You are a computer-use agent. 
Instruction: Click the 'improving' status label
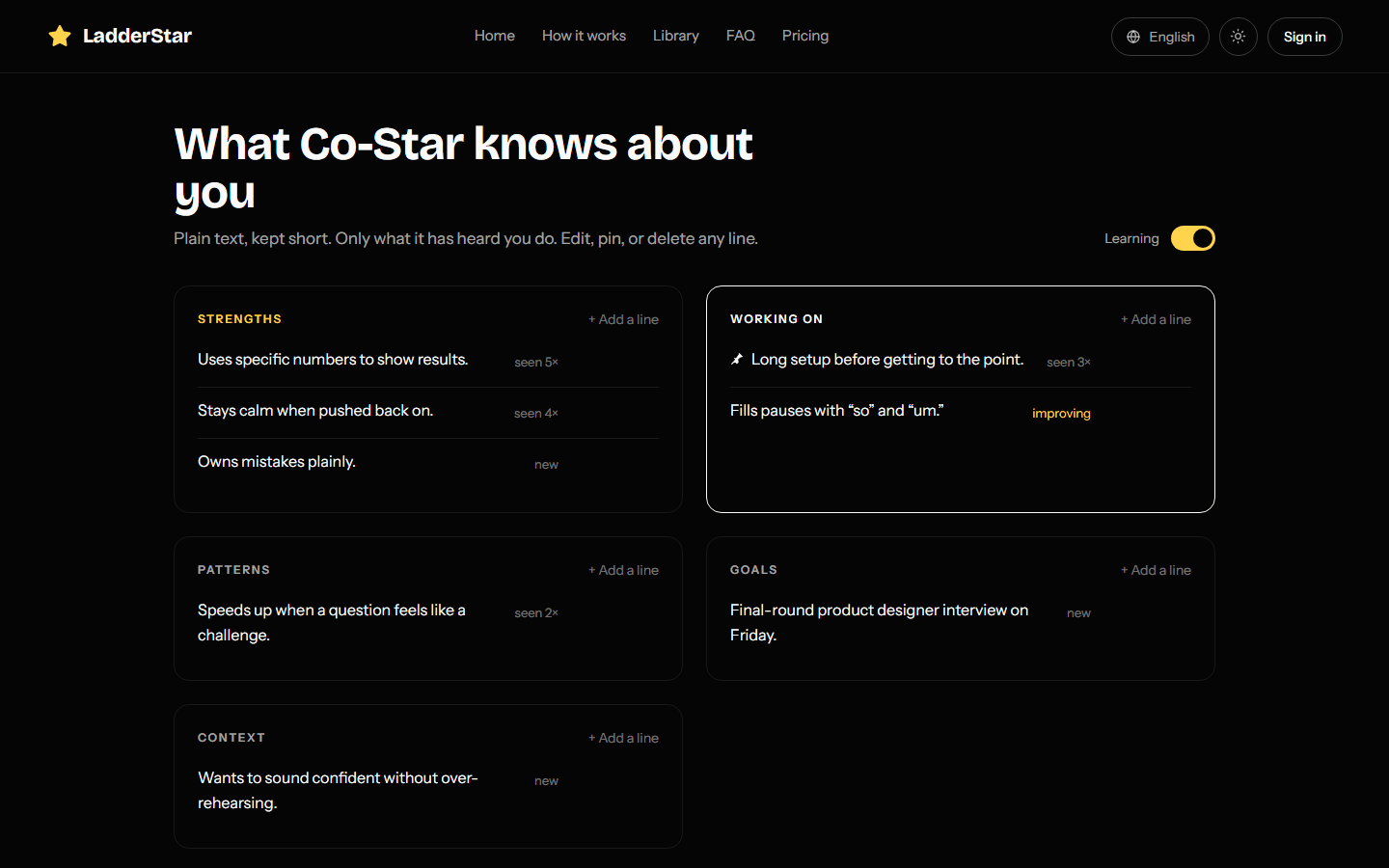click(1061, 414)
